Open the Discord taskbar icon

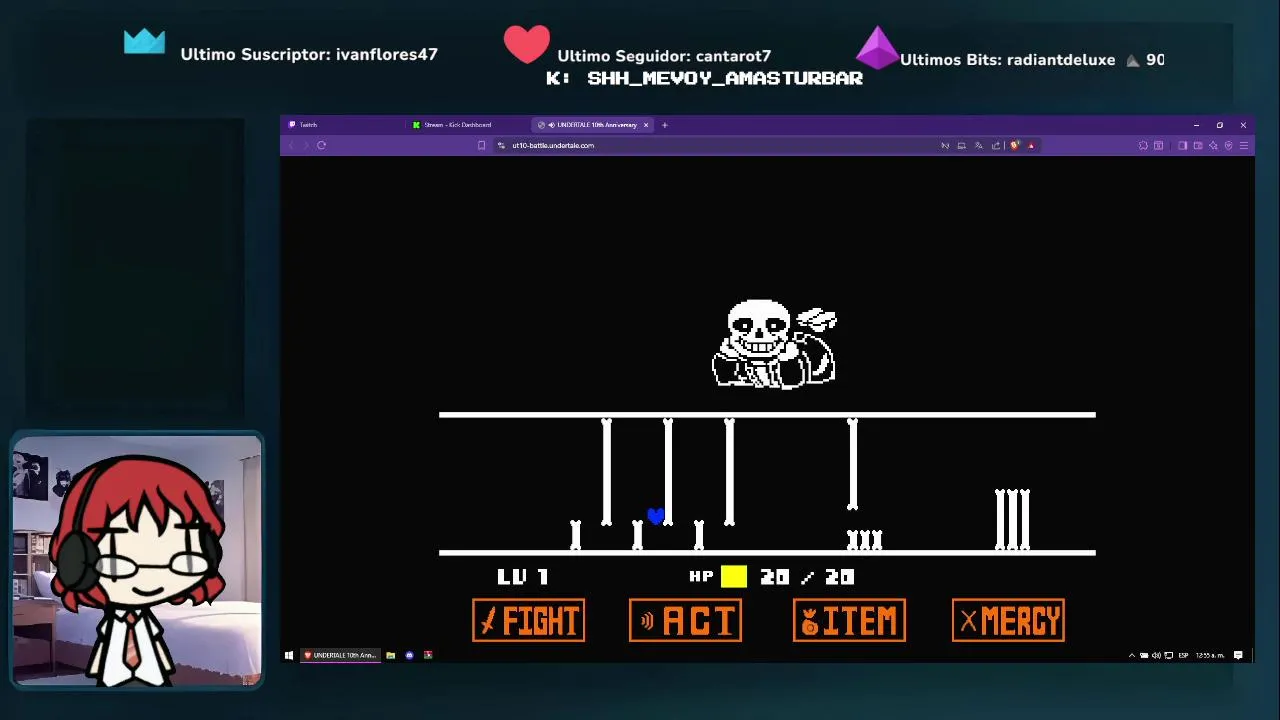pyautogui.click(x=409, y=655)
